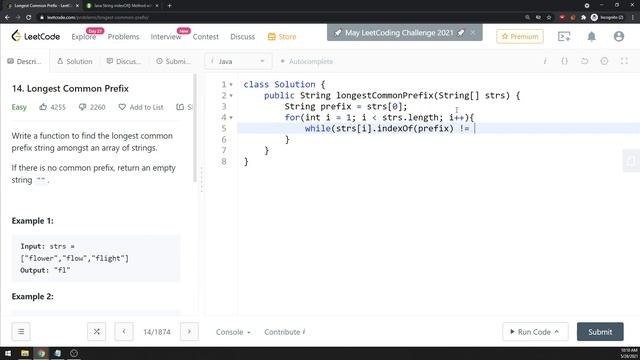The width and height of the screenshot is (640, 360).
Task: Go to the Discuss page
Action: click(242, 37)
